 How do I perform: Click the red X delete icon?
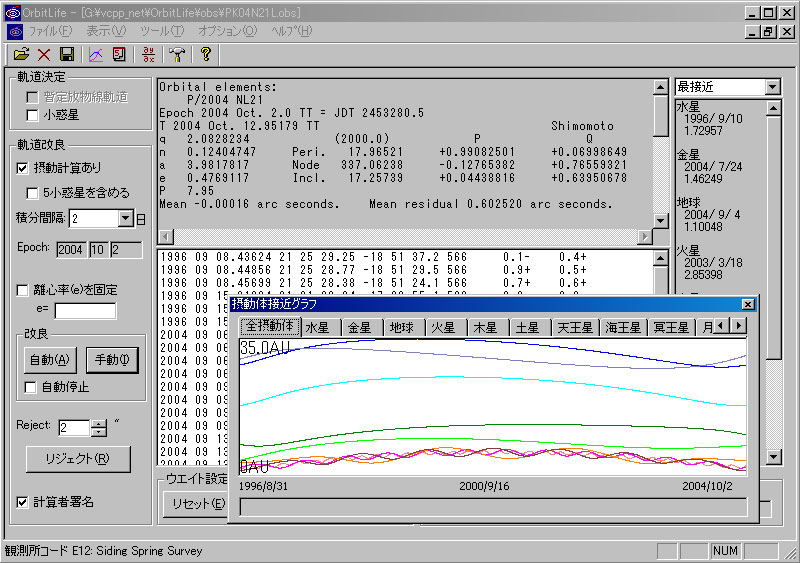[43, 54]
